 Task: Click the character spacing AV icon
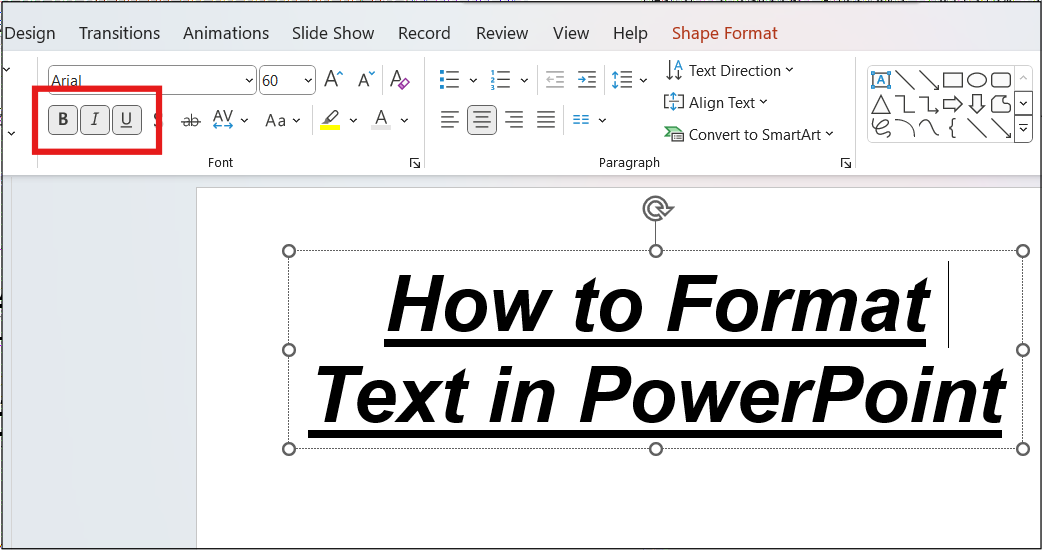[223, 120]
